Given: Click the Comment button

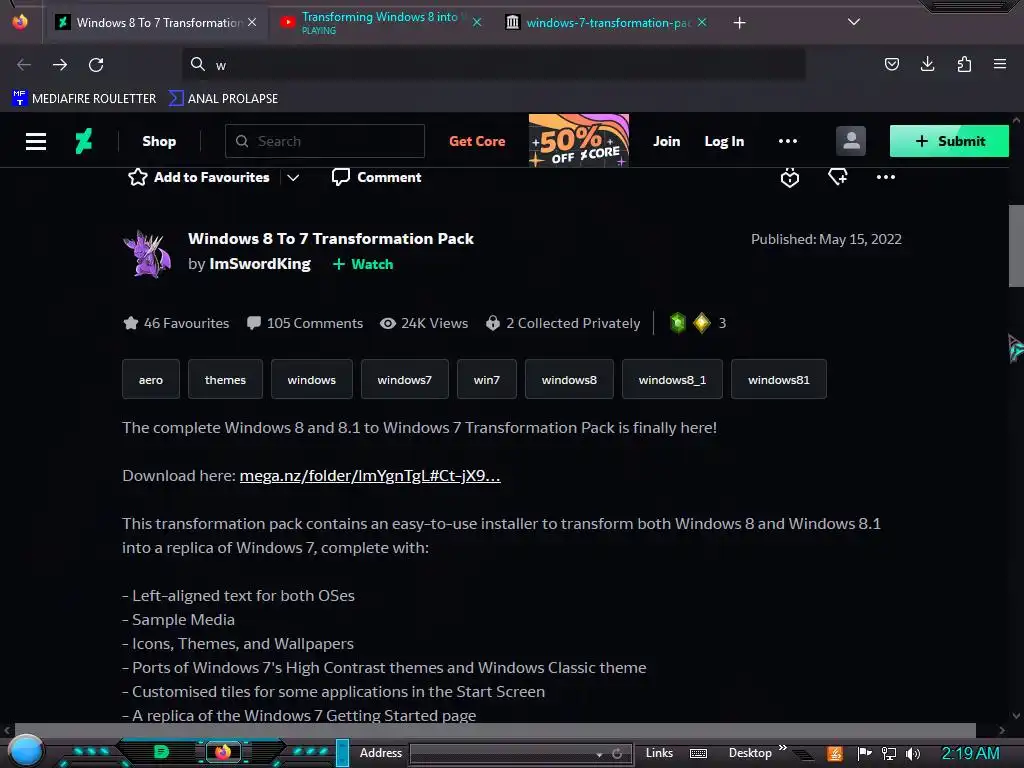Looking at the screenshot, I should tap(376, 177).
